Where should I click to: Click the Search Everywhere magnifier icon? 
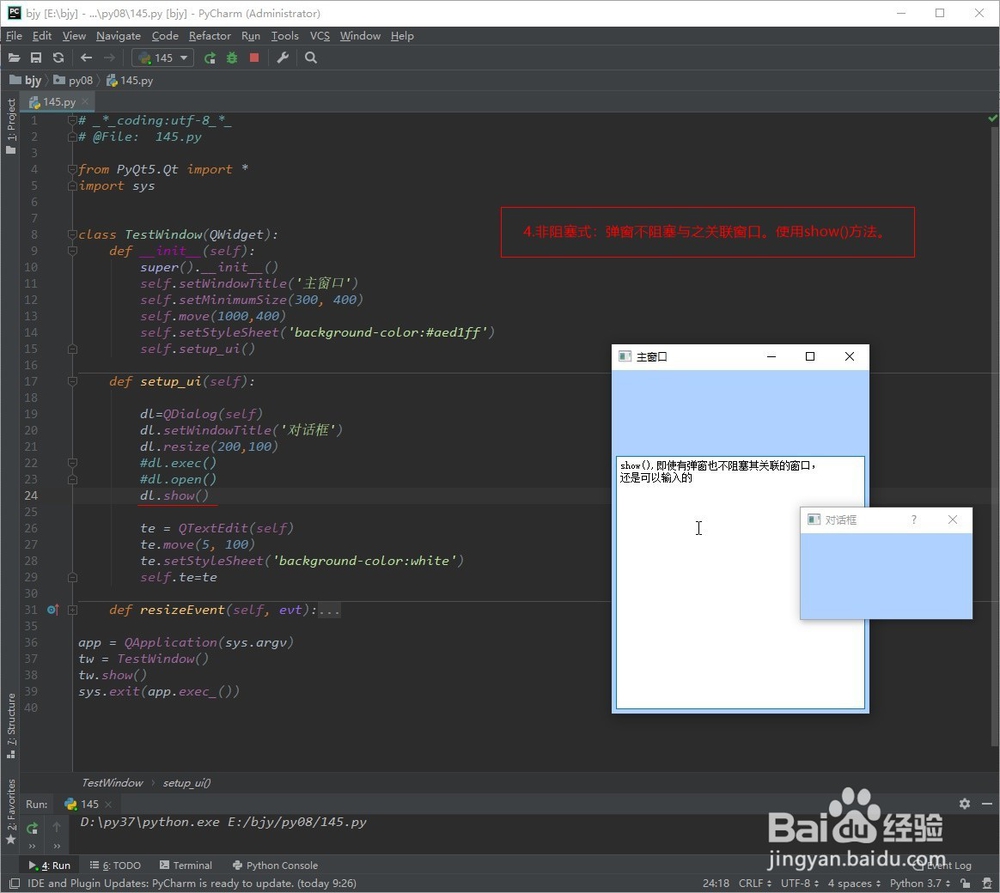tap(311, 57)
